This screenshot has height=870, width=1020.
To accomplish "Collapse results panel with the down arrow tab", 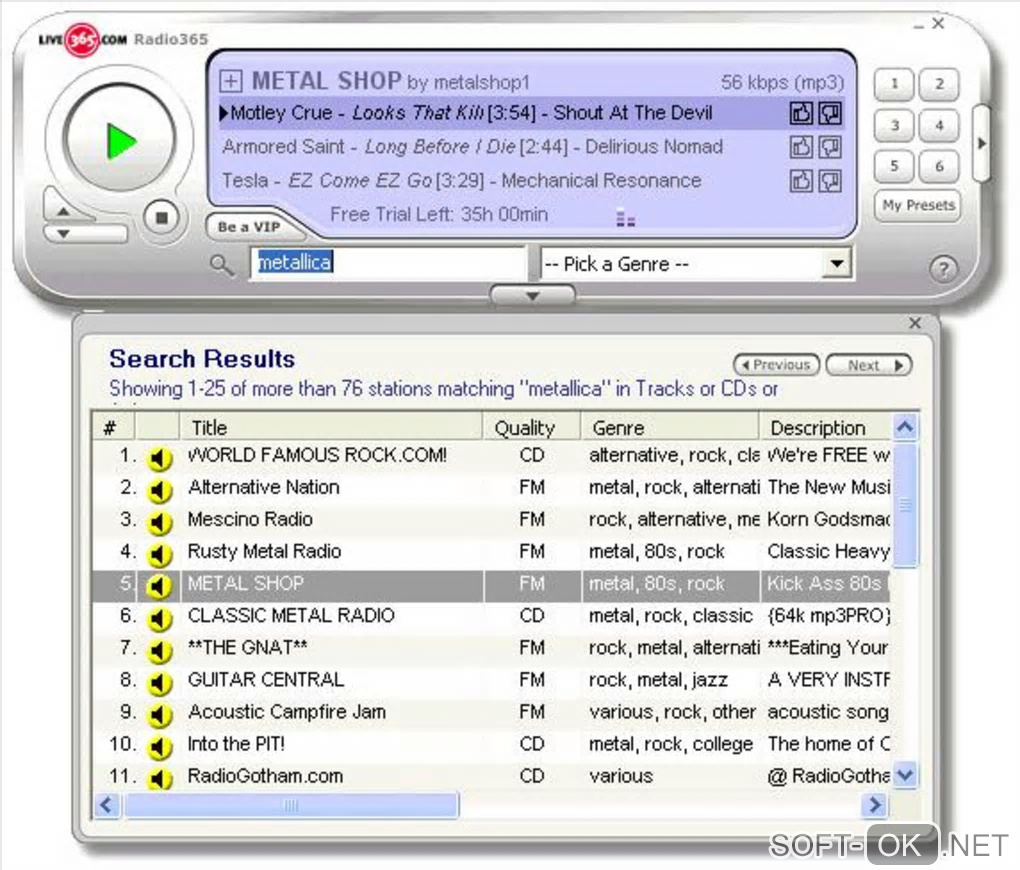I will pyautogui.click(x=532, y=296).
